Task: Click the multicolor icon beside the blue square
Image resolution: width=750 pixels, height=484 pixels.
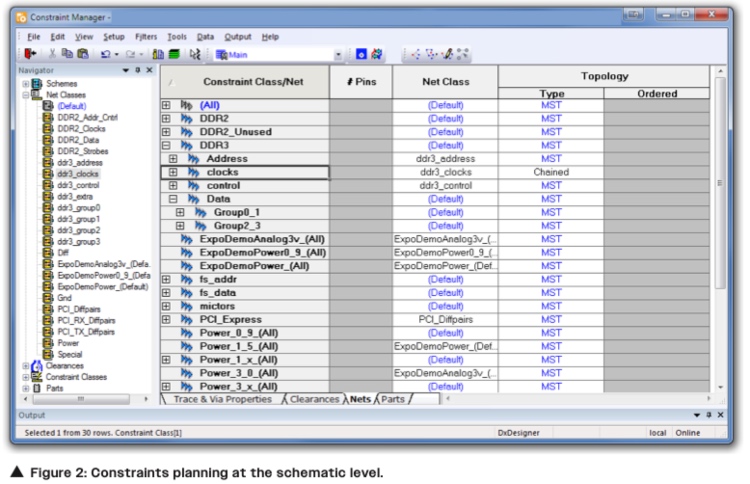Action: [x=377, y=54]
